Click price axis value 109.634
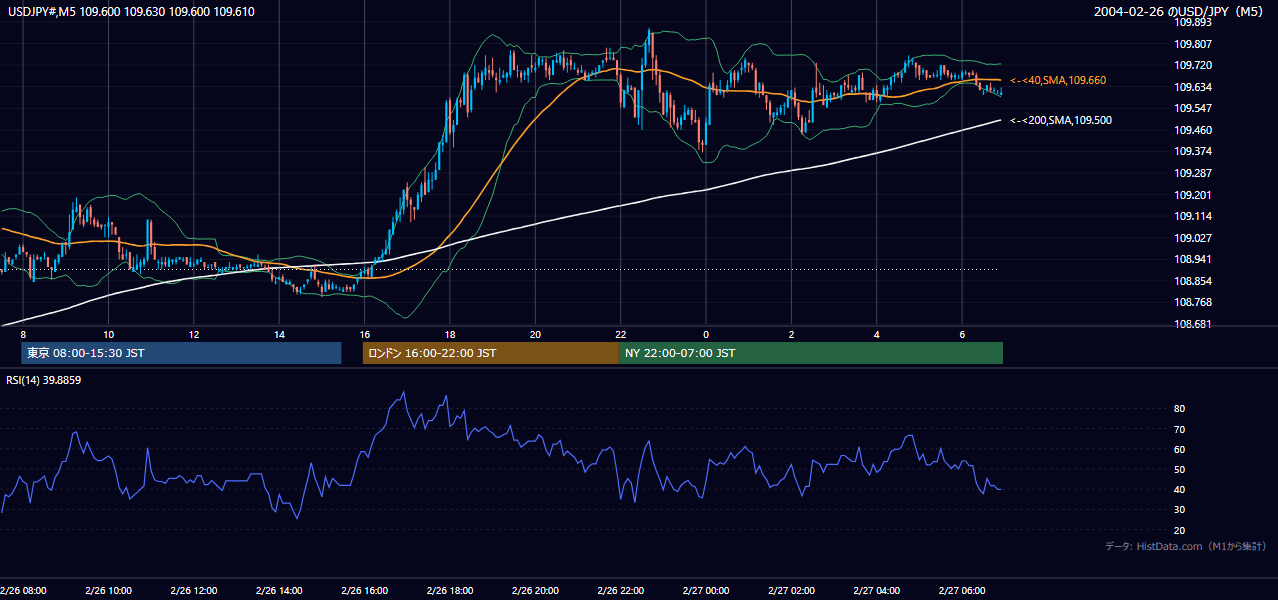 click(x=1193, y=87)
